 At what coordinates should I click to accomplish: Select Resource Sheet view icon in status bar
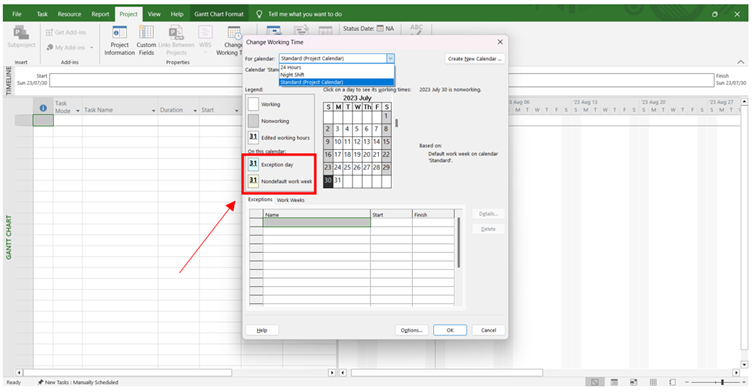pyautogui.click(x=653, y=382)
